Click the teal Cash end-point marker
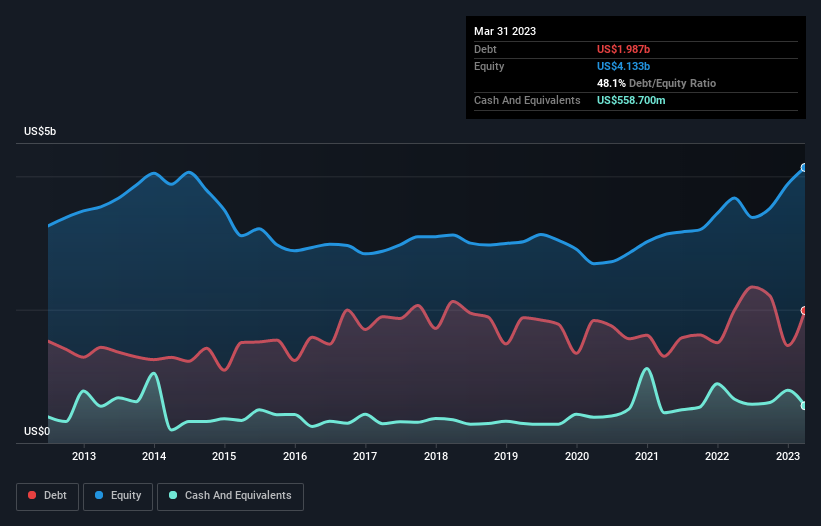The height and width of the screenshot is (526, 821). pos(804,406)
